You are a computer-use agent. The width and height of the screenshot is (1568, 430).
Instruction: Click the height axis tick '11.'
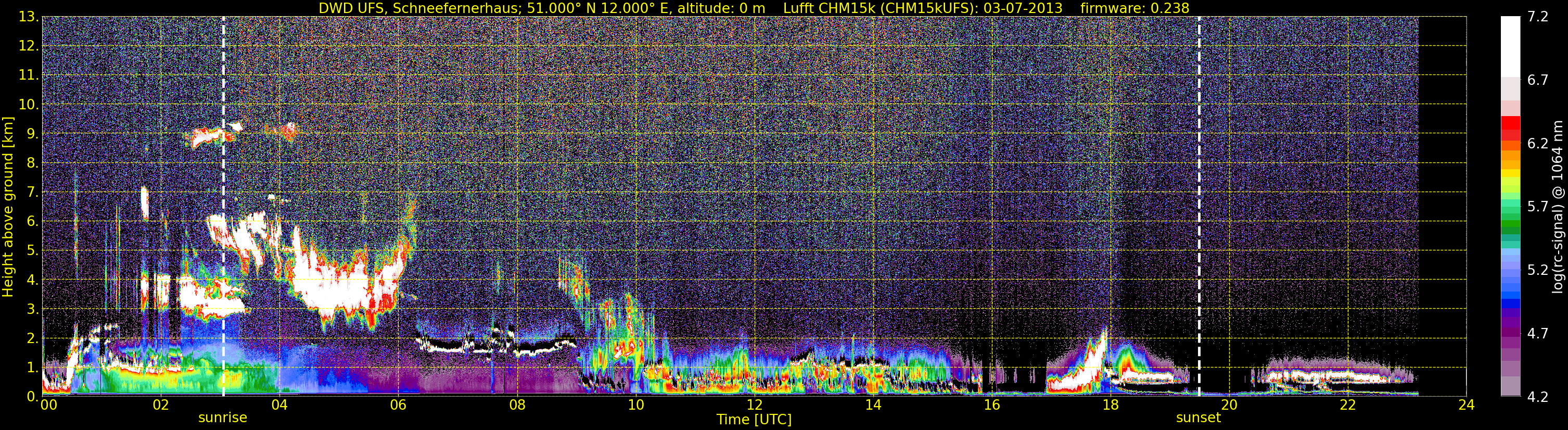pyautogui.click(x=29, y=75)
